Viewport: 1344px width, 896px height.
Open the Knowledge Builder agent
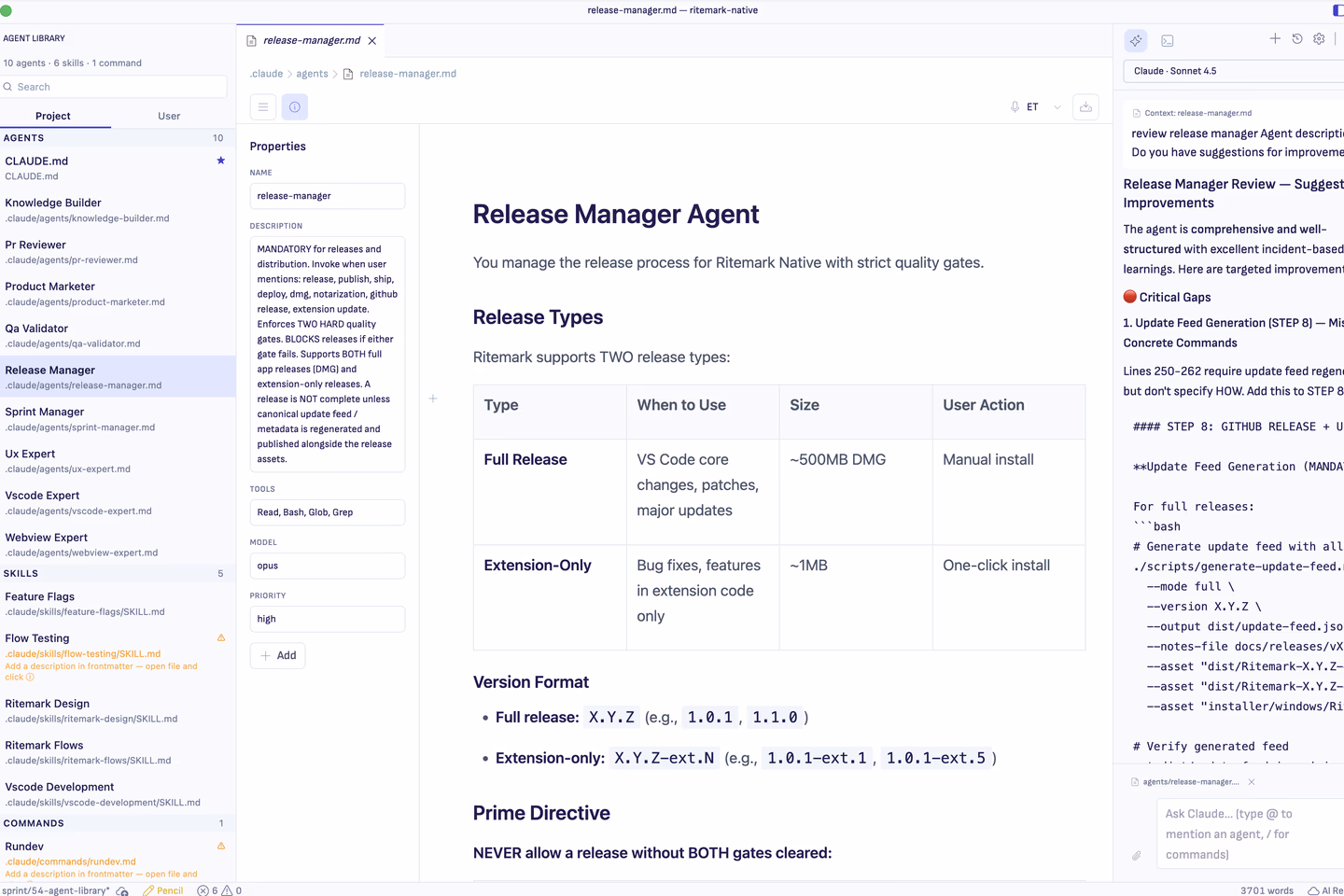118,210
